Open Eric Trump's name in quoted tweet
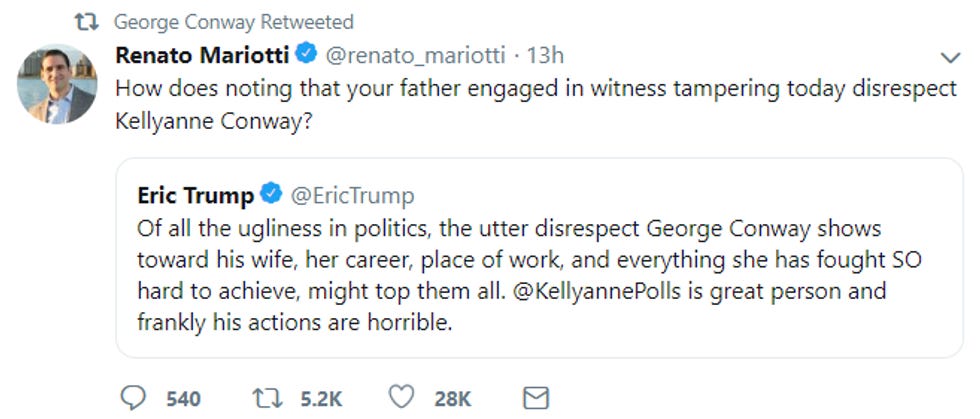Image resolution: width=980 pixels, height=419 pixels. [x=195, y=194]
